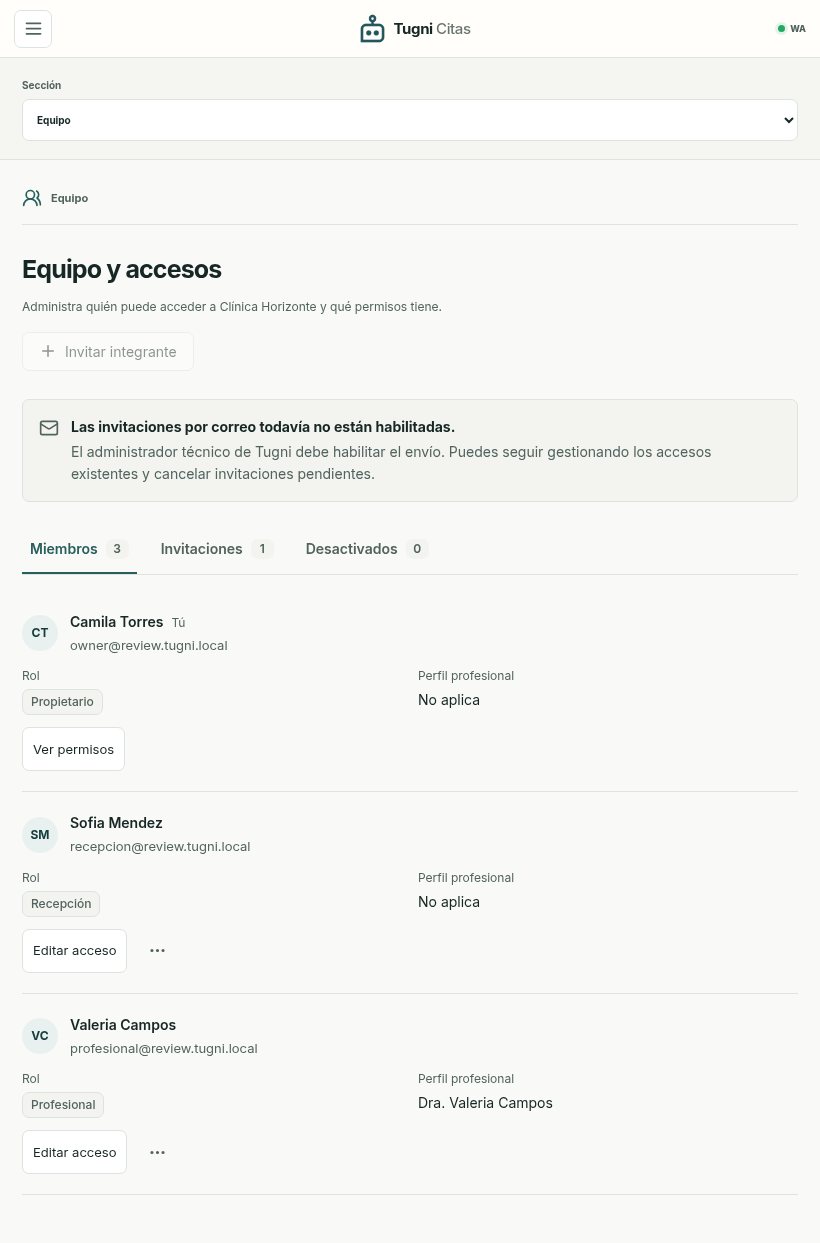
Task: Click the Recepción role badge
Action: (61, 904)
